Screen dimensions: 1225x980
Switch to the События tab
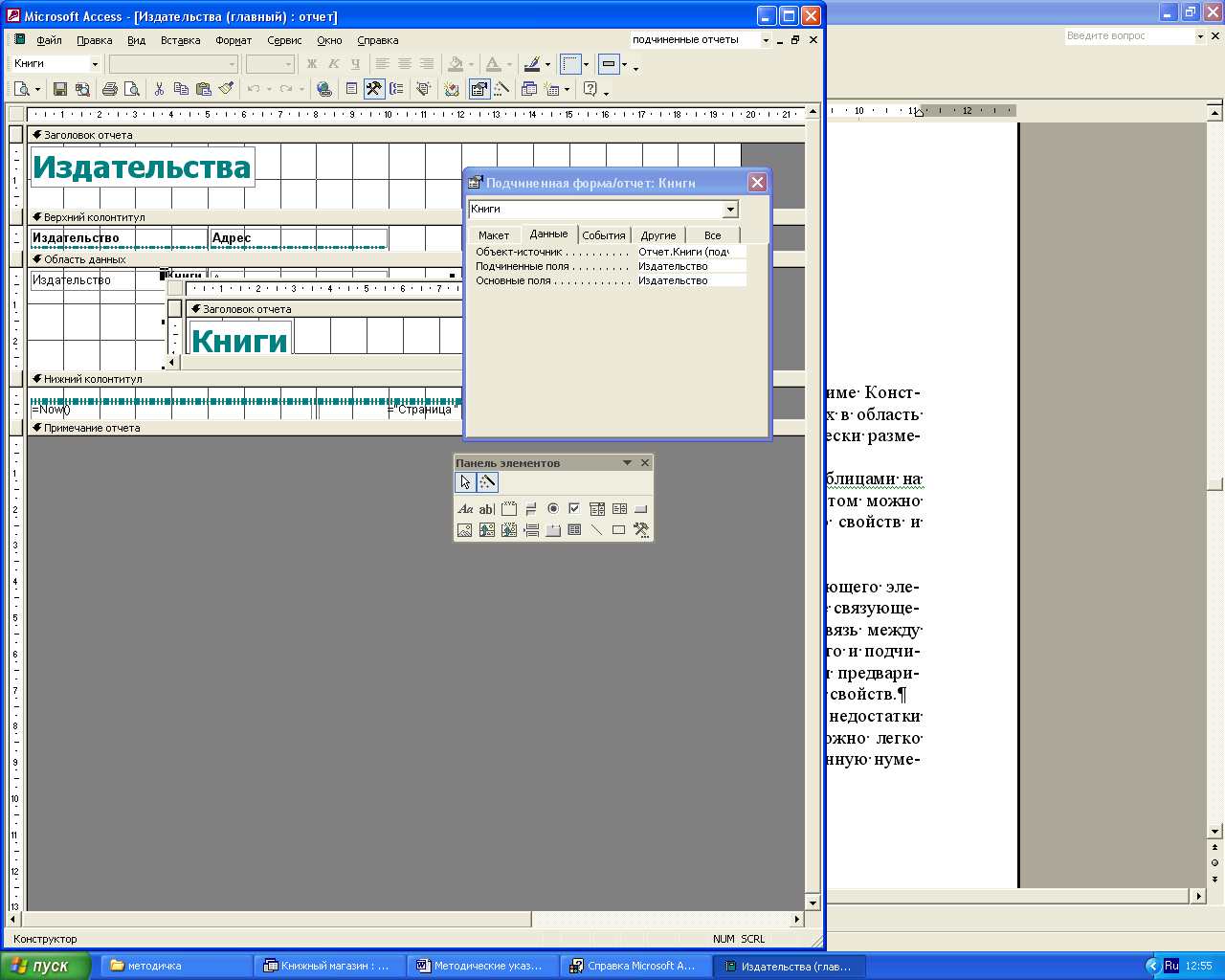coord(604,235)
